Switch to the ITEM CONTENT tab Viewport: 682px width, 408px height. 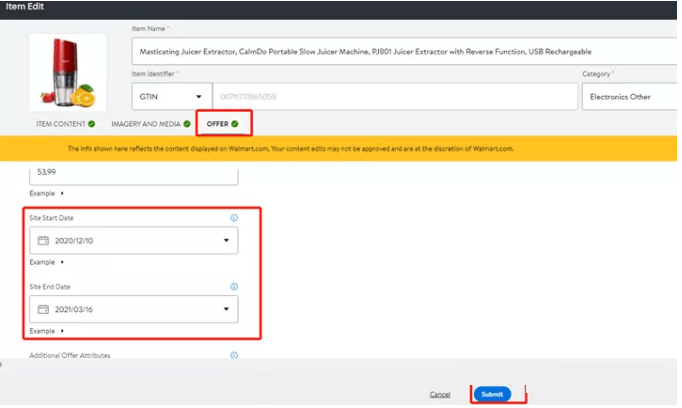[64, 124]
